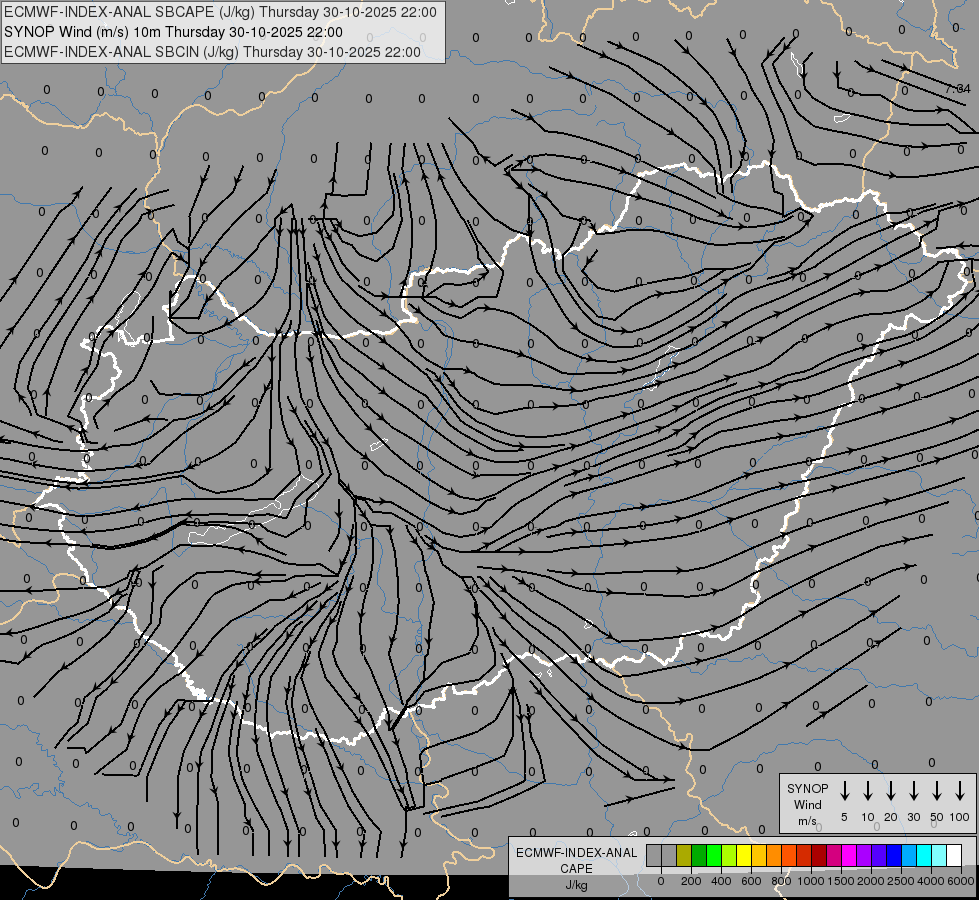
Task: Click the 800 tick label on the CAPE scale
Action: 781,881
